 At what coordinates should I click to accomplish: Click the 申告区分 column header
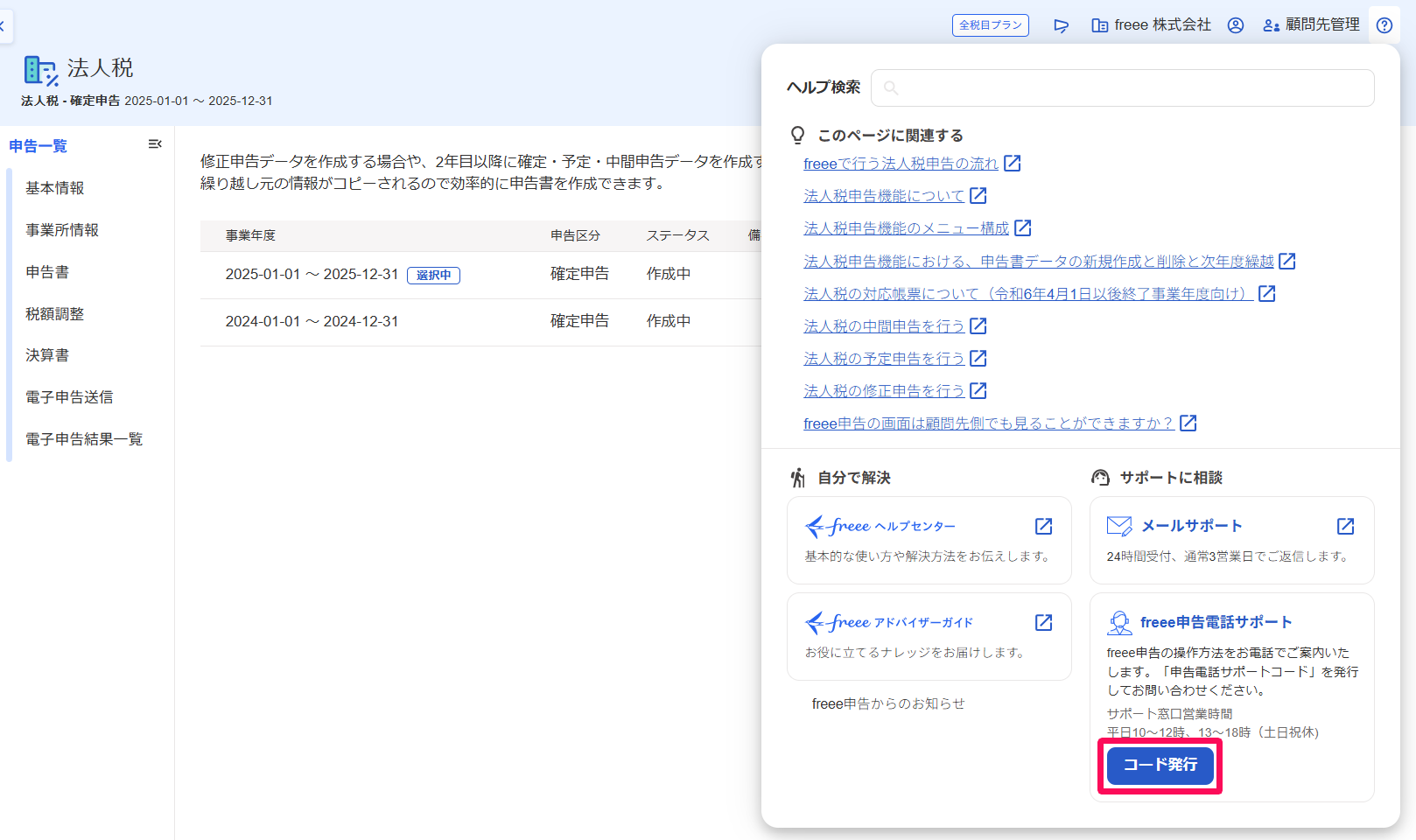575,235
